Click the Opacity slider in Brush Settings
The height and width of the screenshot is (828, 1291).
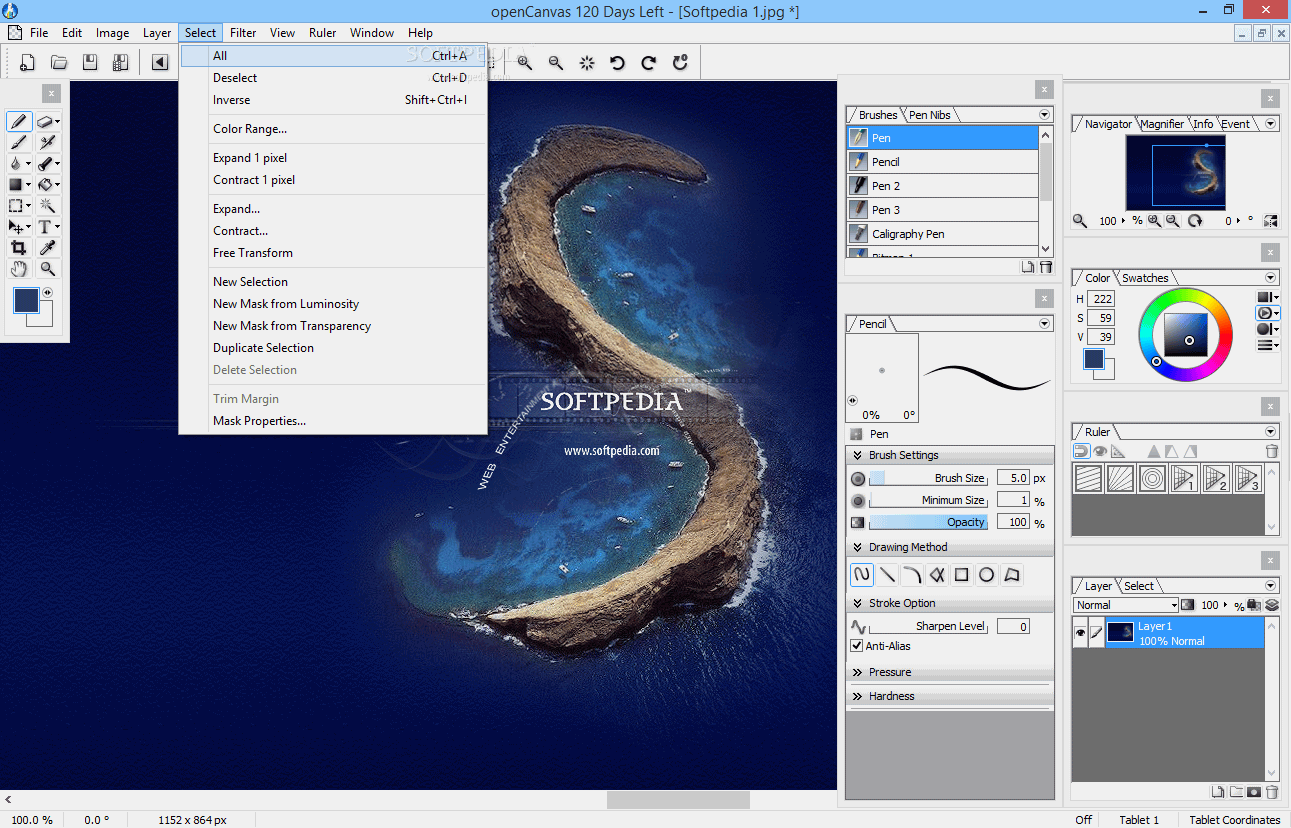point(929,522)
